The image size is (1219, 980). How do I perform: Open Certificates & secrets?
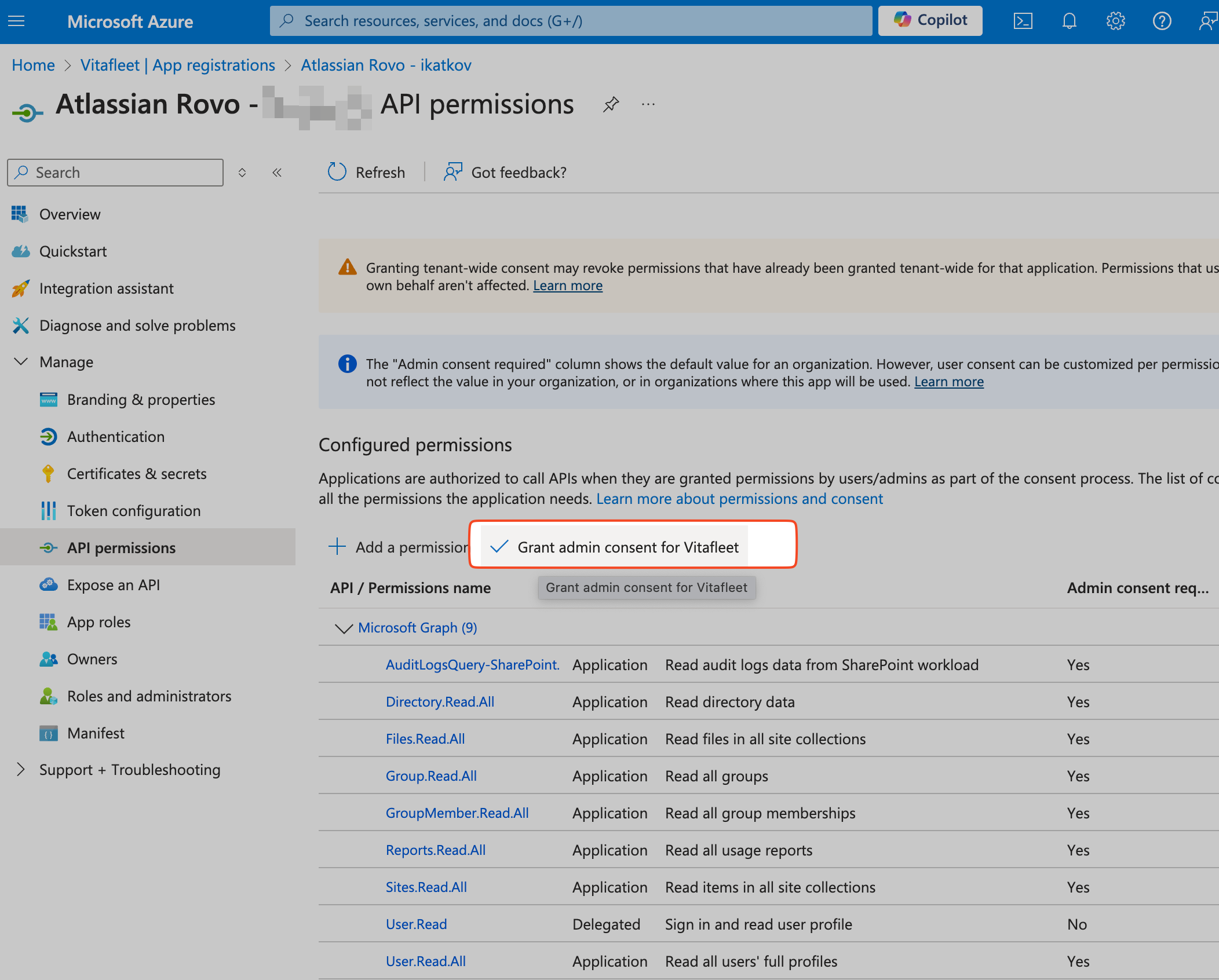137,474
